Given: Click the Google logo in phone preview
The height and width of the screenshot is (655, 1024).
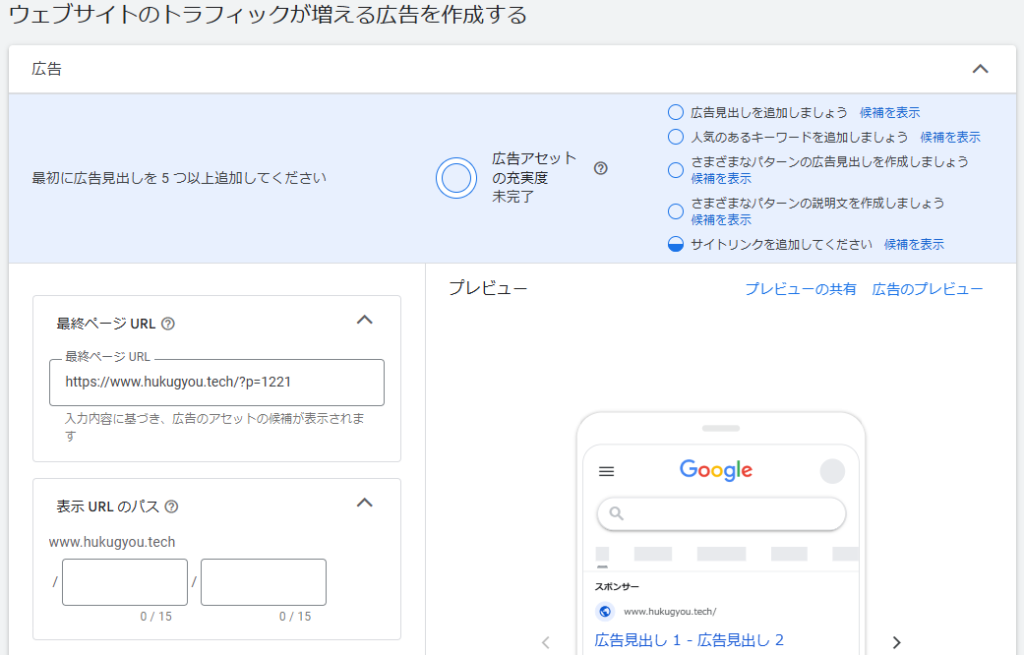Looking at the screenshot, I should pyautogui.click(x=715, y=471).
